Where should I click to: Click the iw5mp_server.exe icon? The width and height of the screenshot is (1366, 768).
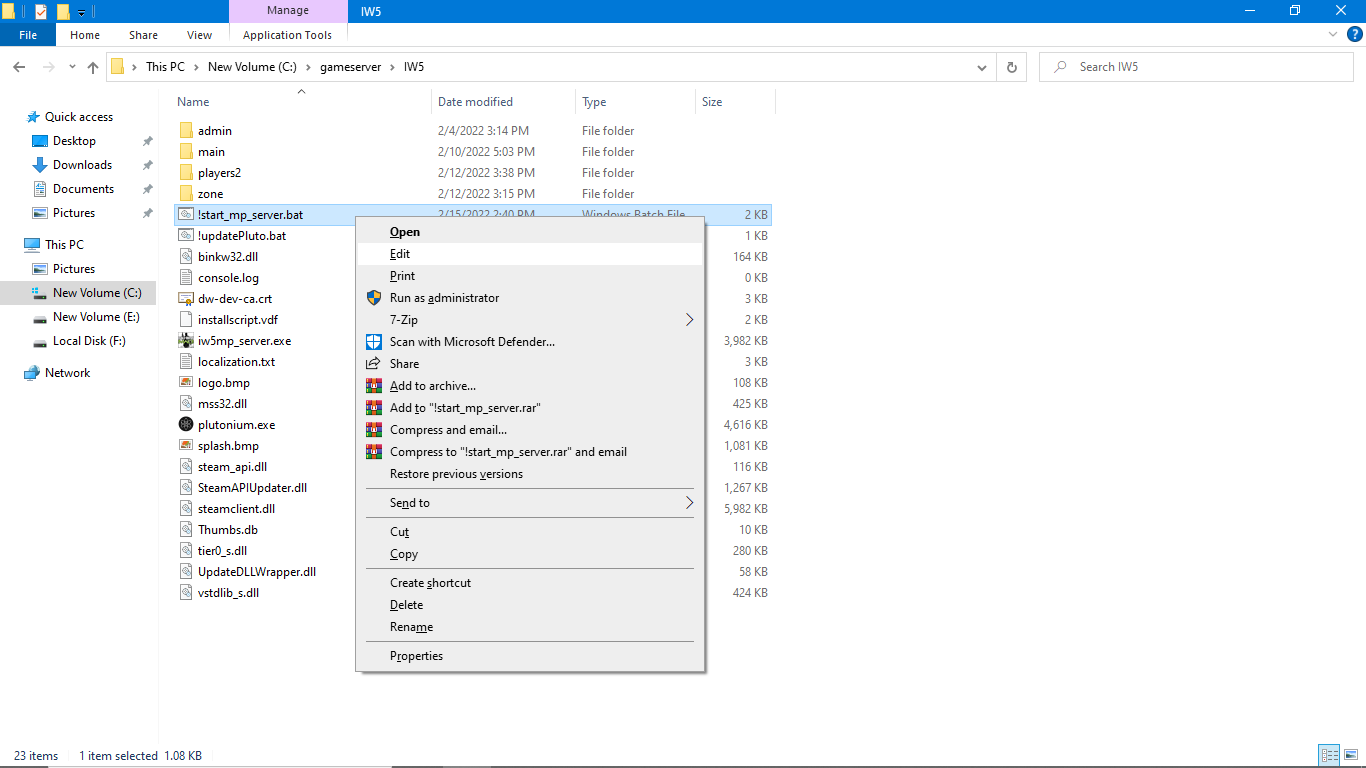coord(185,341)
